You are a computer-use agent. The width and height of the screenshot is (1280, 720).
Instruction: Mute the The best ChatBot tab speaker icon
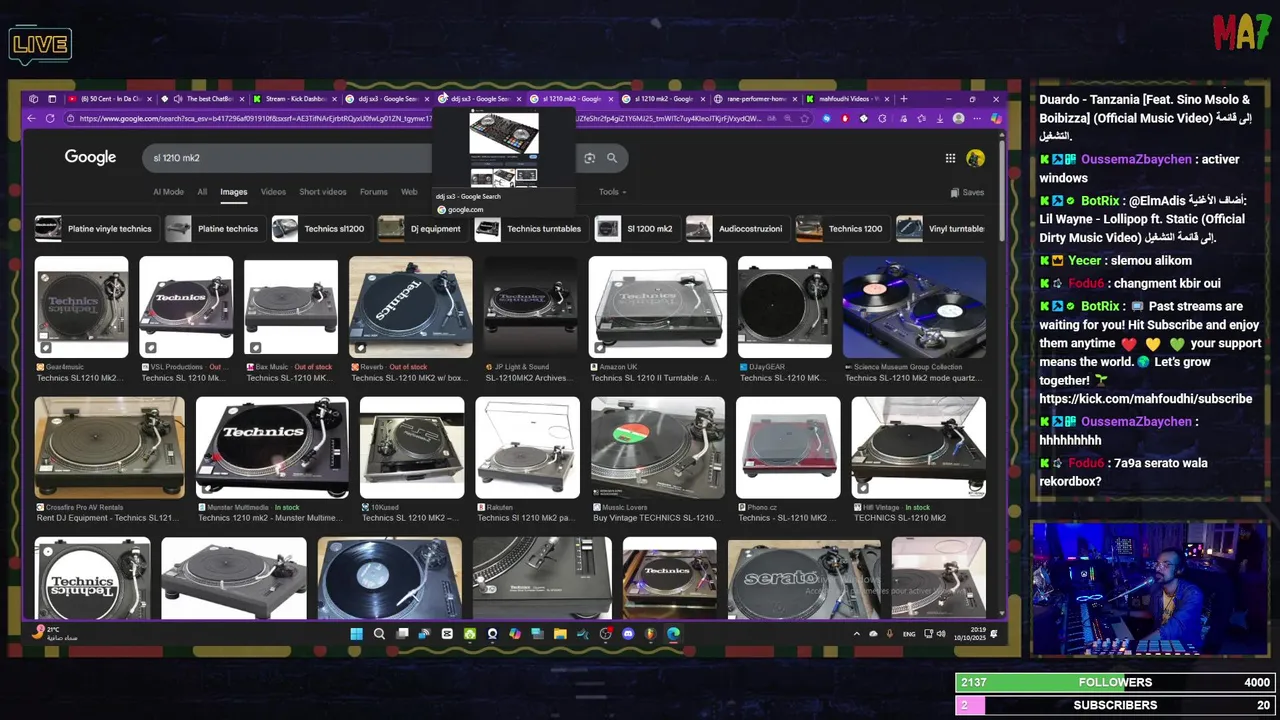pyautogui.click(x=178, y=99)
